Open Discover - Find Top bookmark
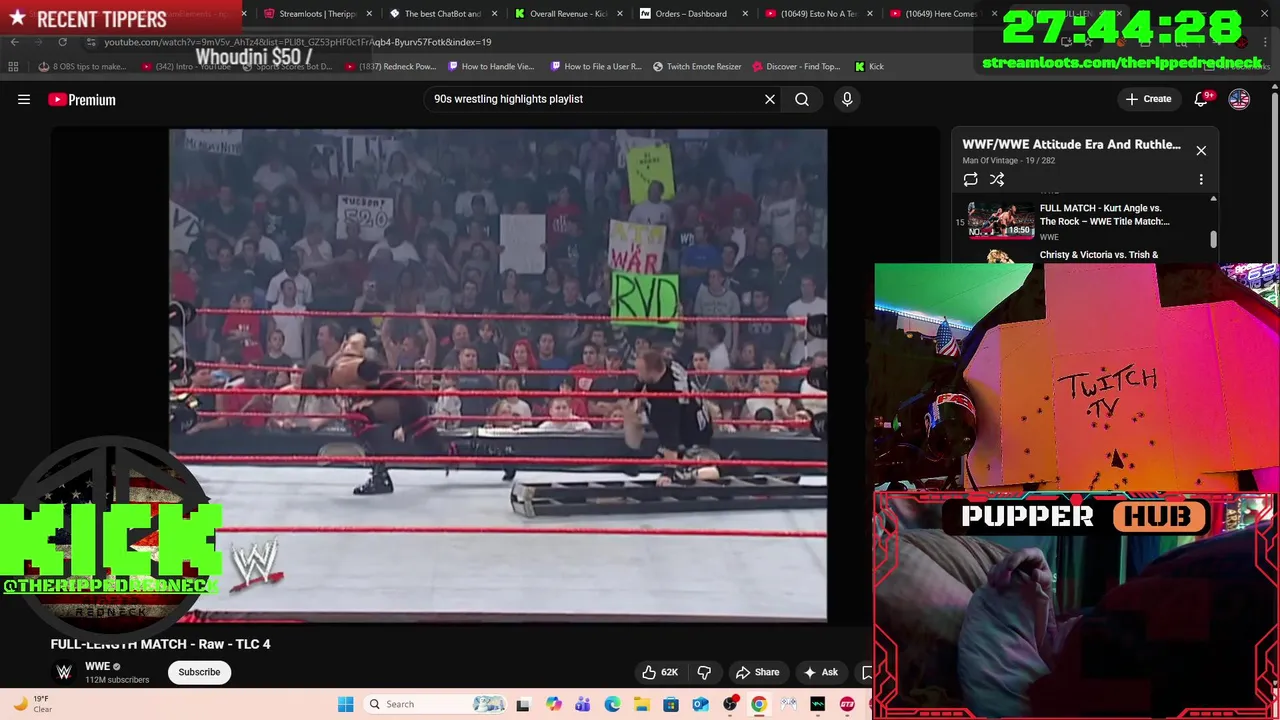Image resolution: width=1280 pixels, height=720 pixels. (796, 66)
